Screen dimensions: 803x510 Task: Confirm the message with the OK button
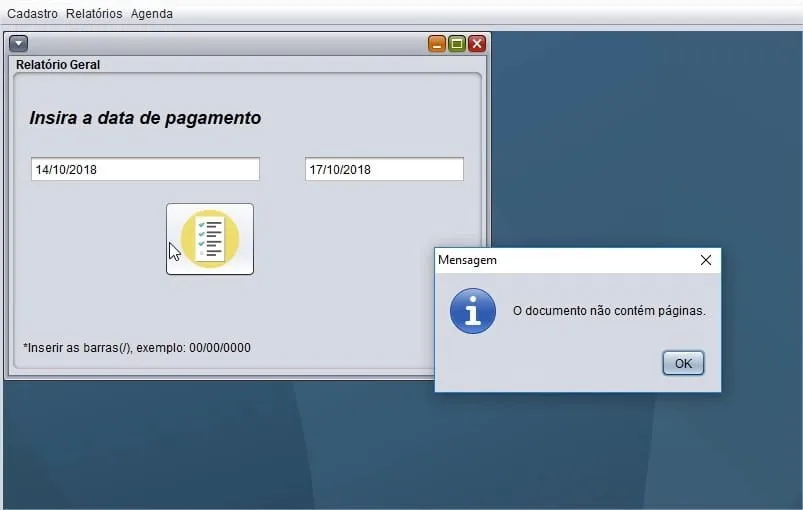(x=683, y=363)
